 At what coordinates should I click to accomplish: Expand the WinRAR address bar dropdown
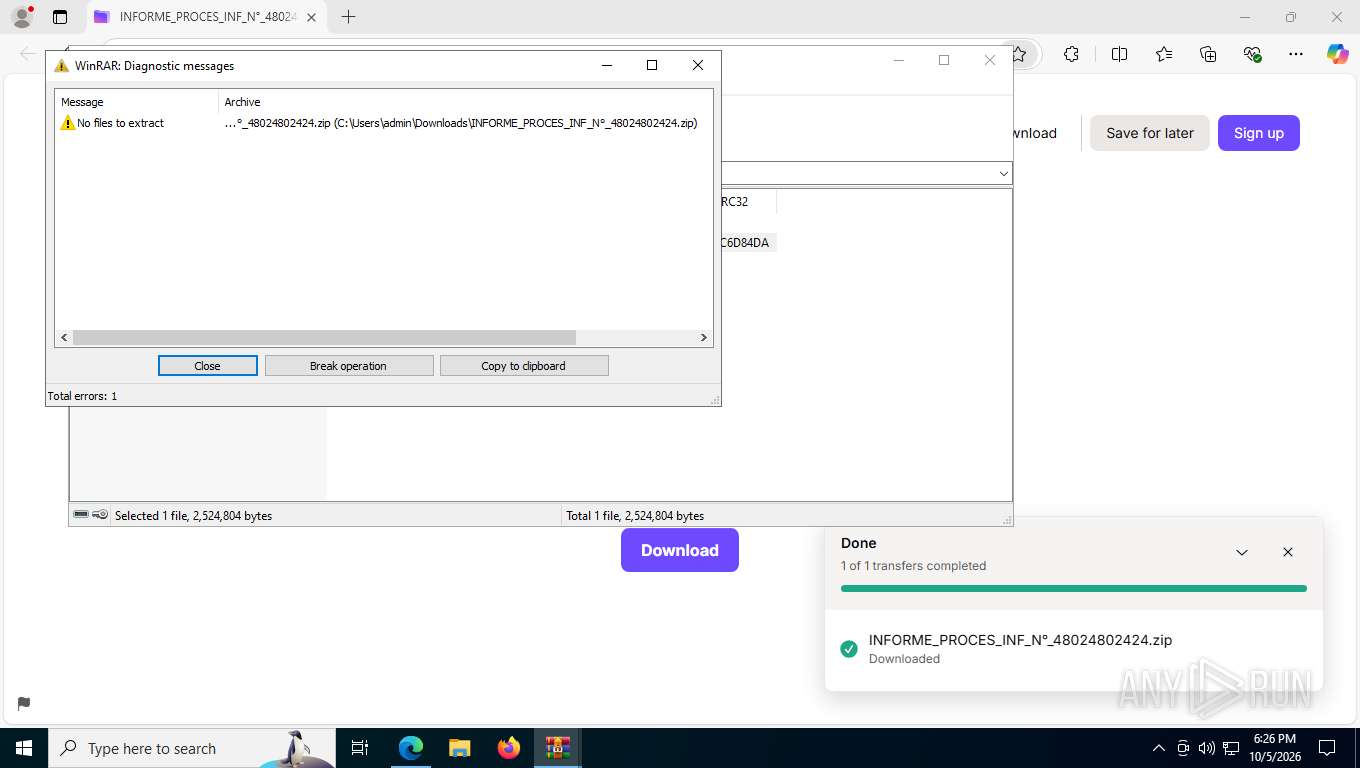tap(1004, 173)
